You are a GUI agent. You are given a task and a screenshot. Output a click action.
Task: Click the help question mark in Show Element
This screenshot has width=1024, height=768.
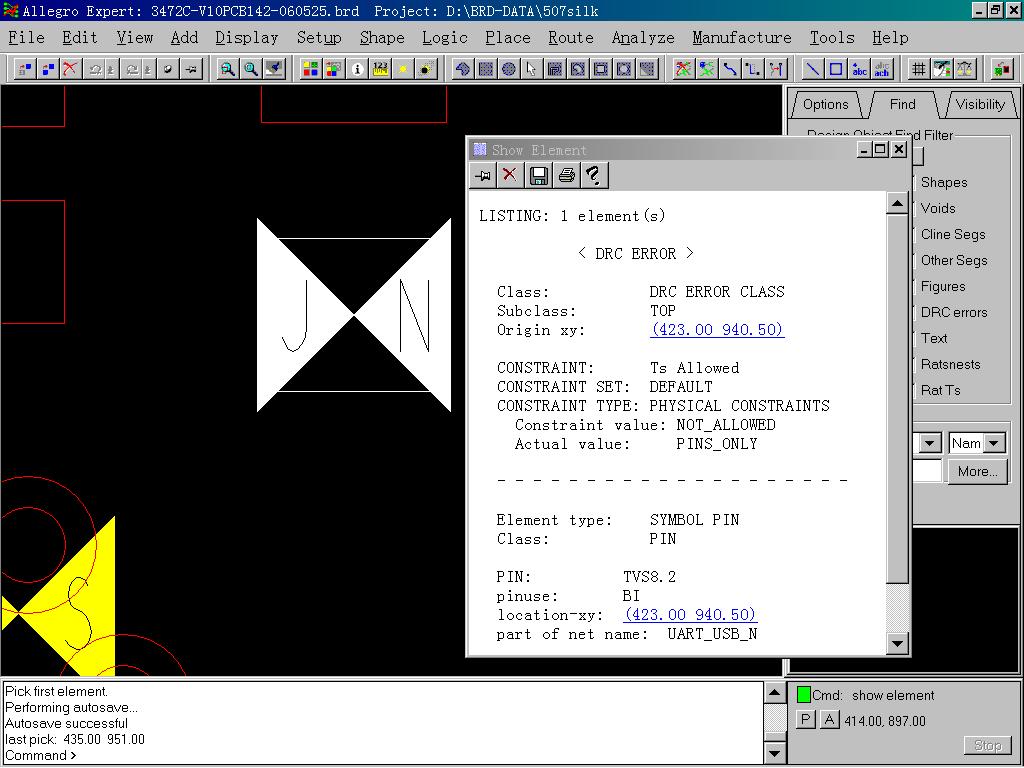pos(594,175)
